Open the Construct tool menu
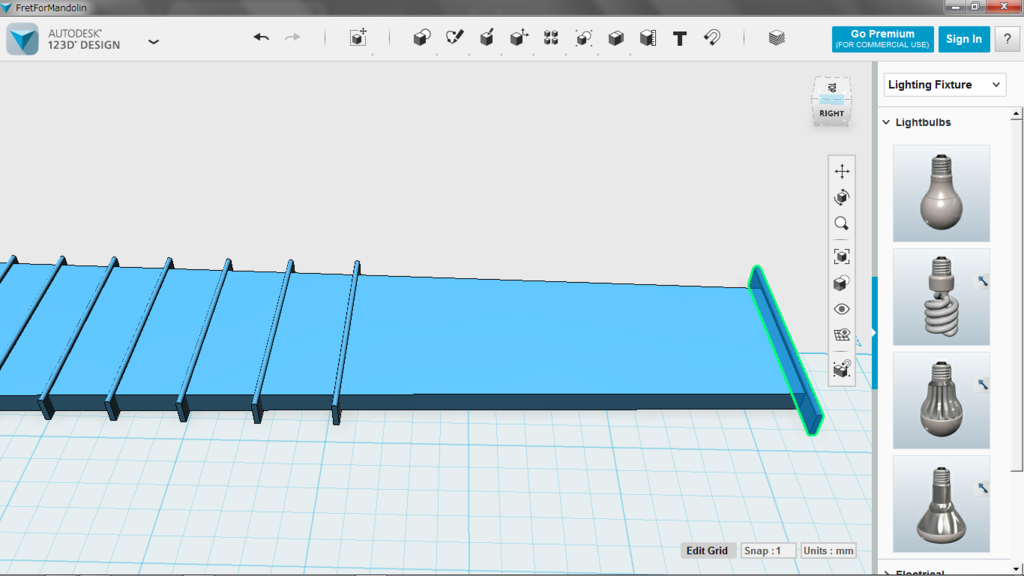 (x=487, y=38)
